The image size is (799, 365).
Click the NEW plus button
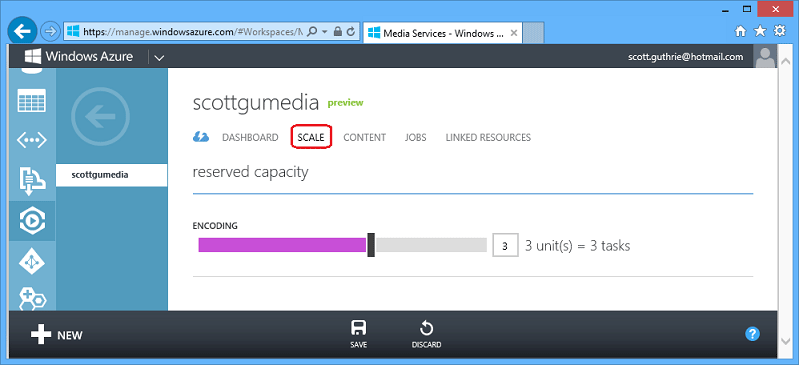pyautogui.click(x=57, y=335)
